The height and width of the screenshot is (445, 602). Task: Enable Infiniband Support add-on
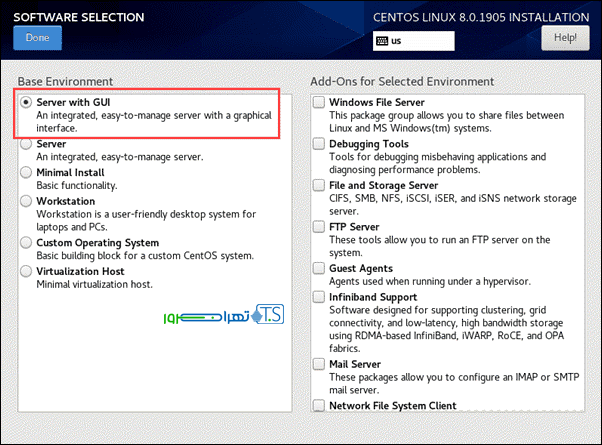coord(318,297)
